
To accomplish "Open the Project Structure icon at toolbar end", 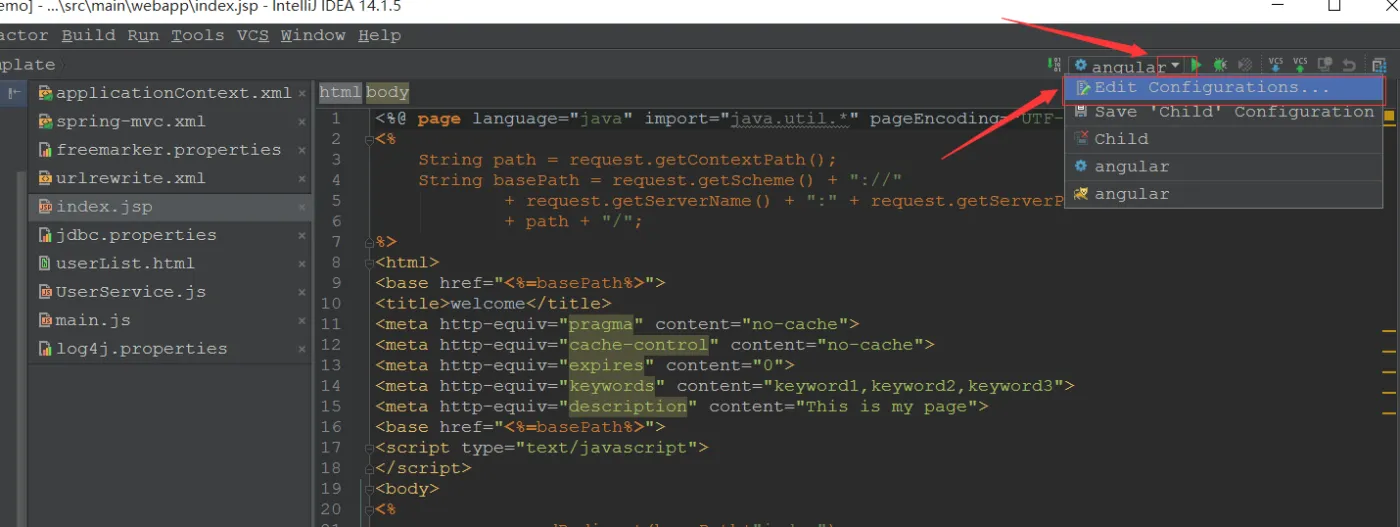I will (1379, 65).
